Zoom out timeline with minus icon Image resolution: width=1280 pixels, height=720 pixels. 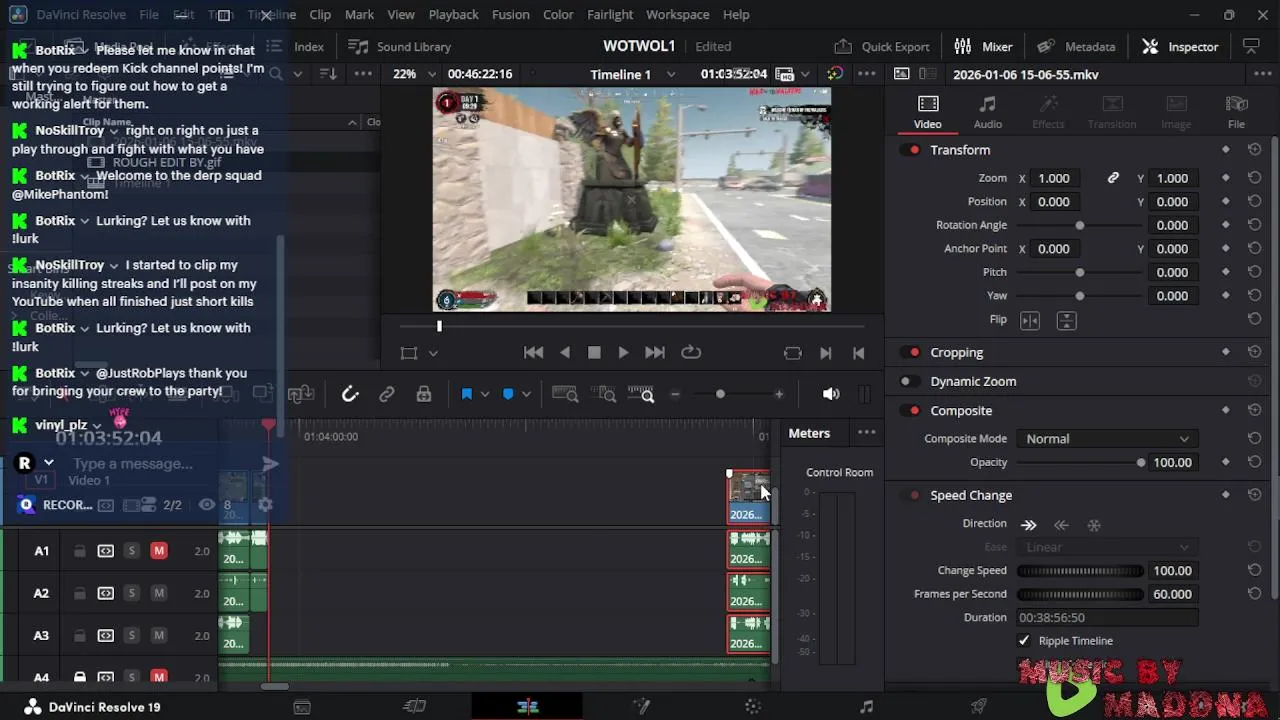pyautogui.click(x=675, y=394)
